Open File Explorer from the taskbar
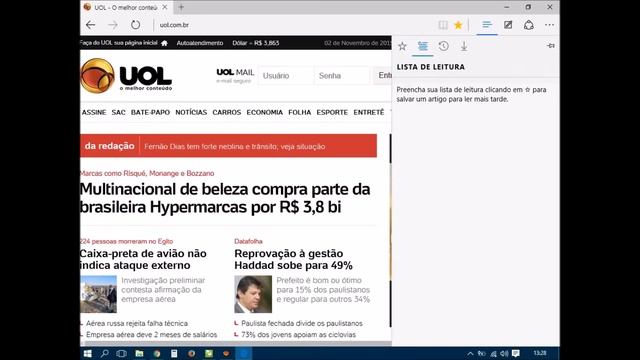640x360 pixels. tap(139, 353)
